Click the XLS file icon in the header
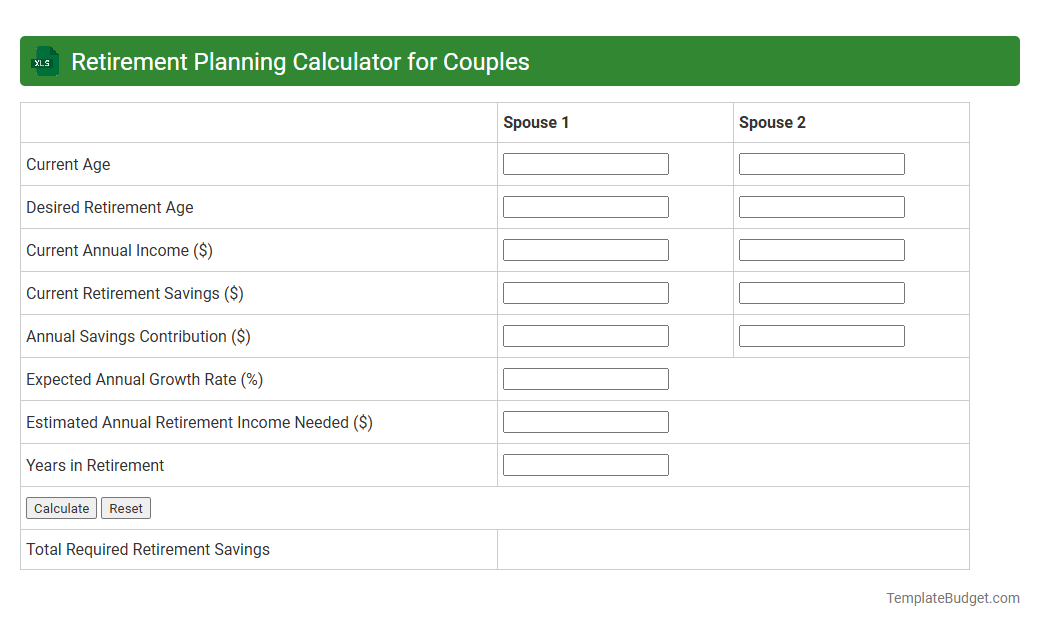 (44, 61)
